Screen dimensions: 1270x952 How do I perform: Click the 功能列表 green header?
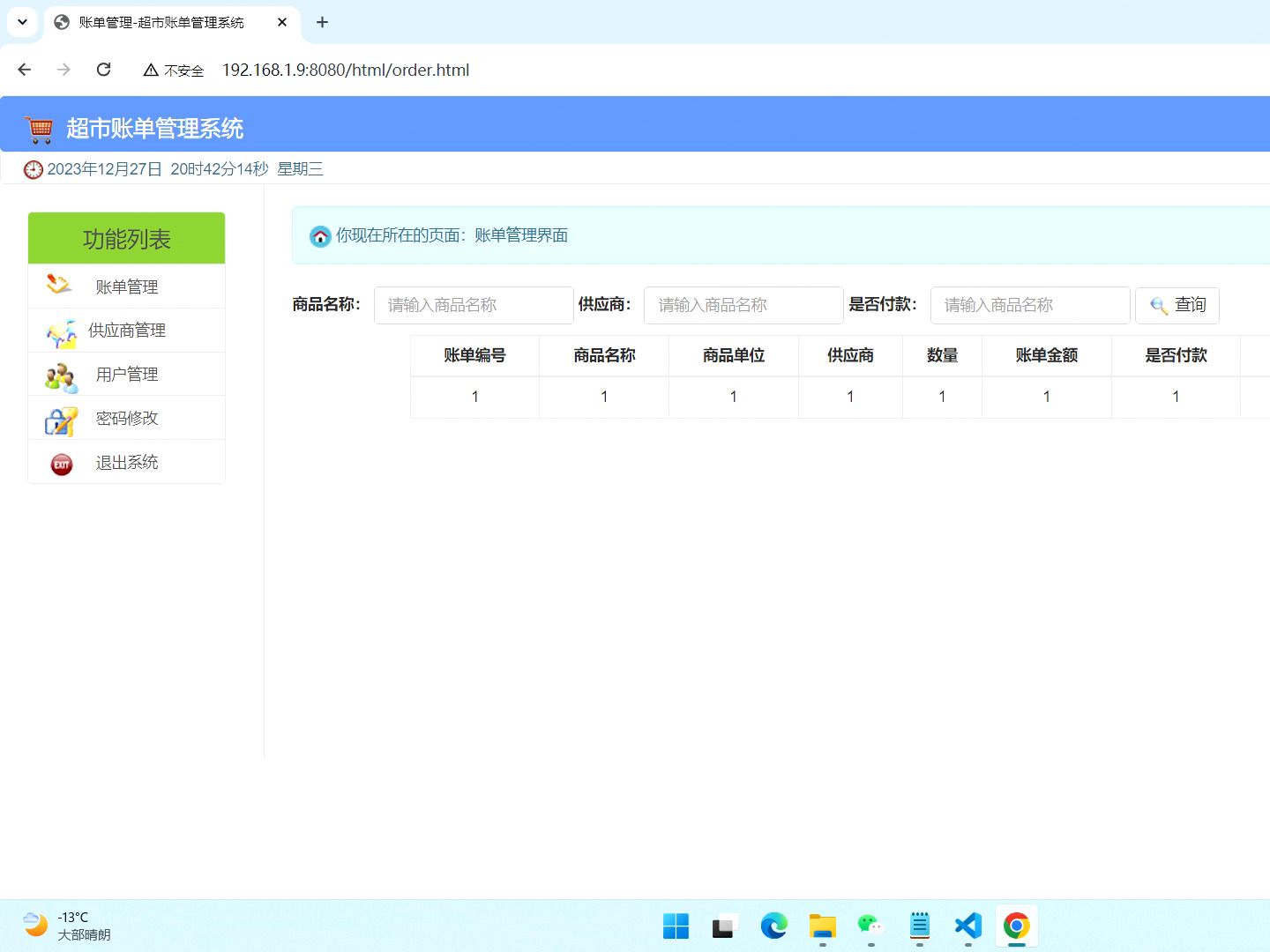[126, 238]
